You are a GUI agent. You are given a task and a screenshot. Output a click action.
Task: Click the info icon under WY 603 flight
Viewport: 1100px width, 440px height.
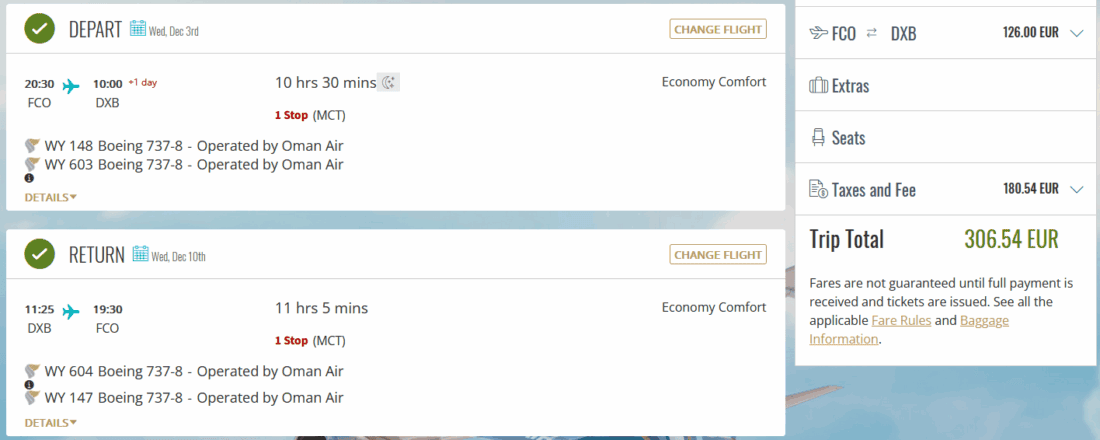[29, 178]
